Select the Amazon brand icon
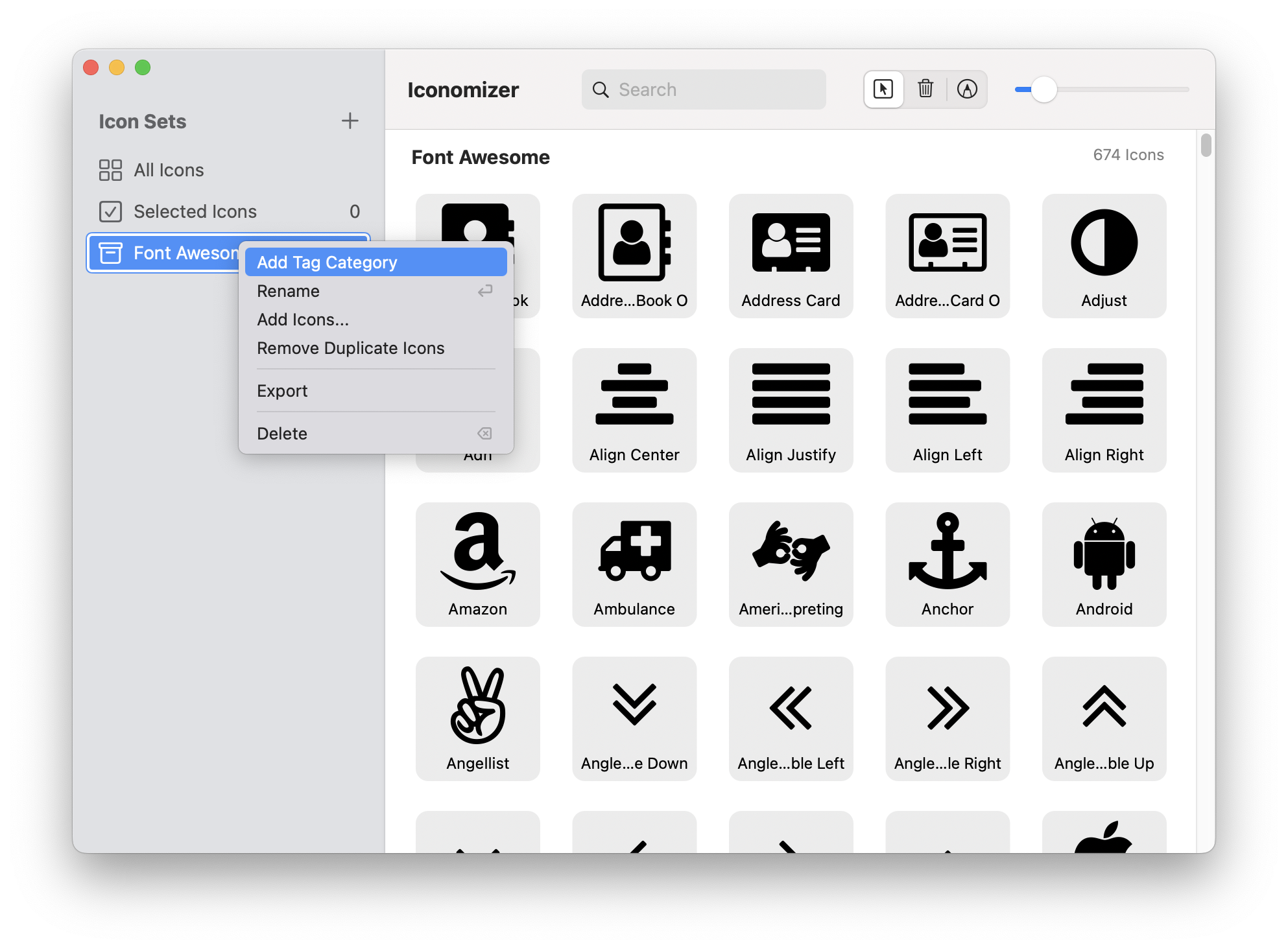The width and height of the screenshot is (1288, 949). point(477,564)
